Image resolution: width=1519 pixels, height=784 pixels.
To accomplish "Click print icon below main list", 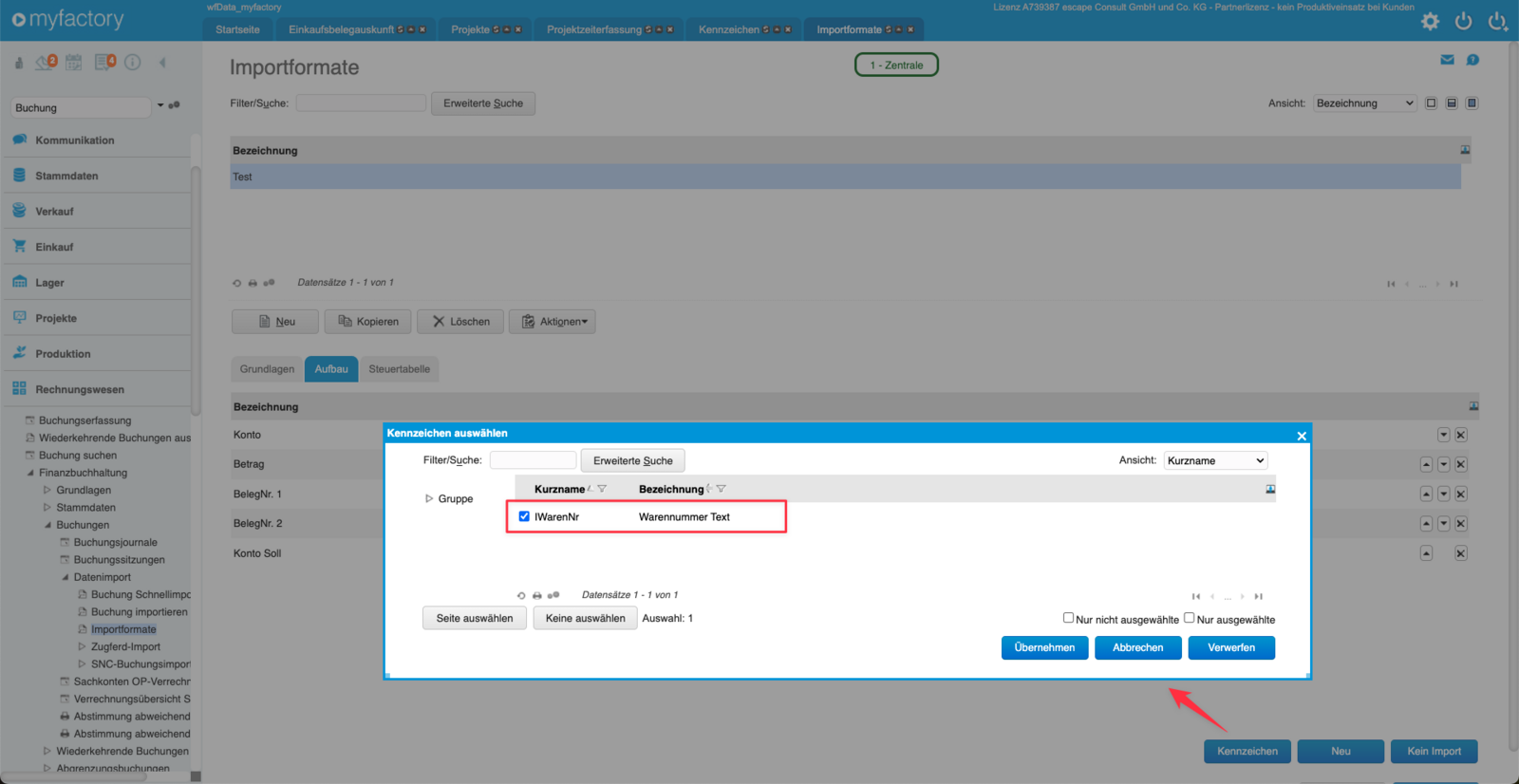I will 253,283.
